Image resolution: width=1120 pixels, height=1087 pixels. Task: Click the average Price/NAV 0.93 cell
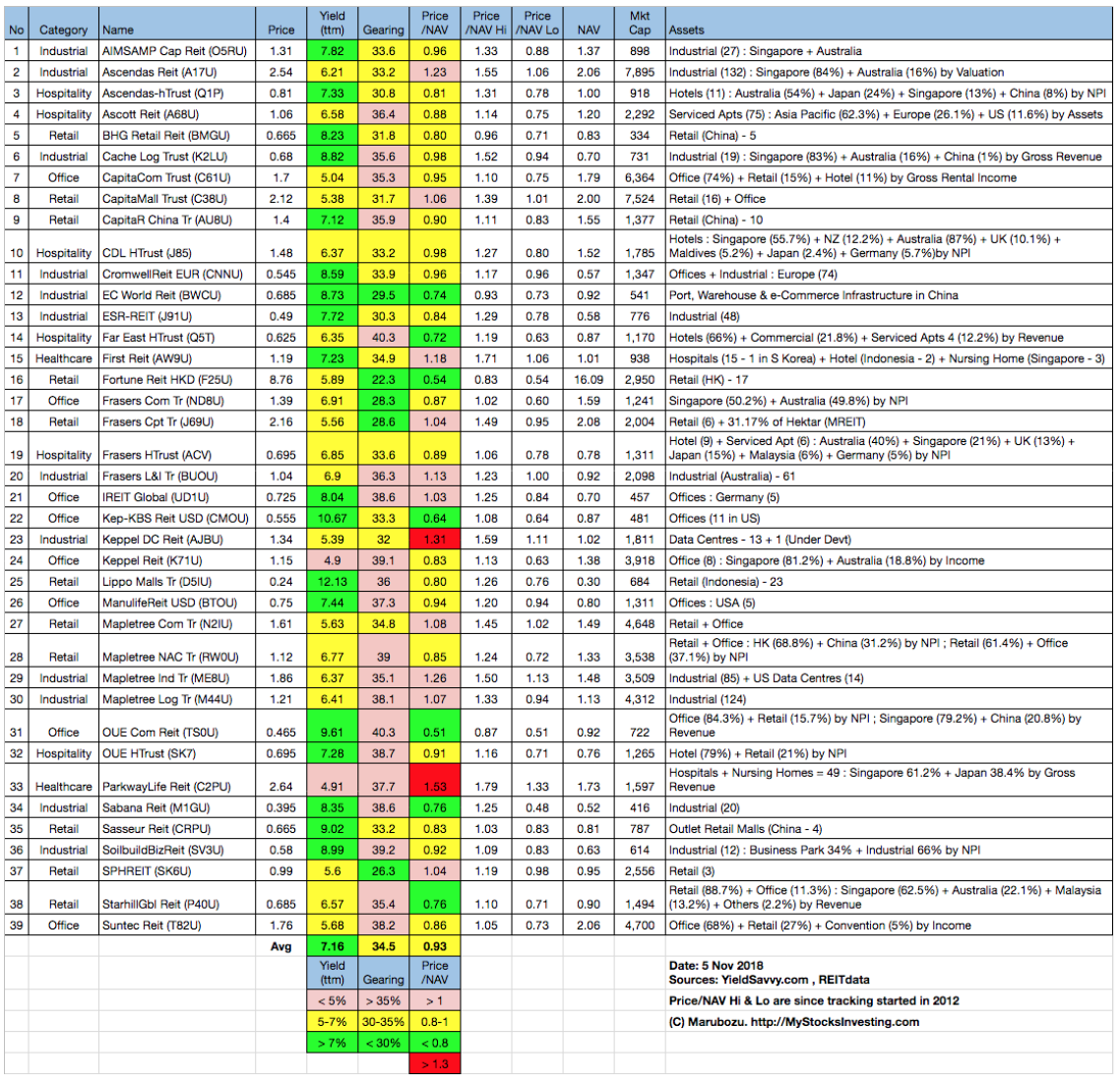[x=434, y=946]
